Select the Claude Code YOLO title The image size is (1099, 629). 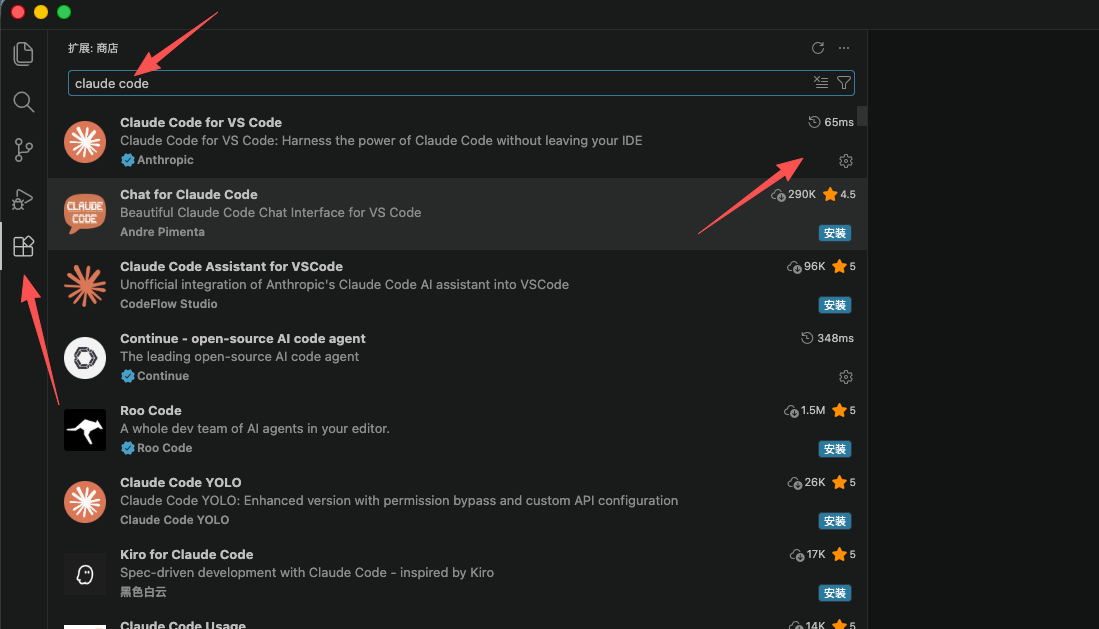(181, 482)
